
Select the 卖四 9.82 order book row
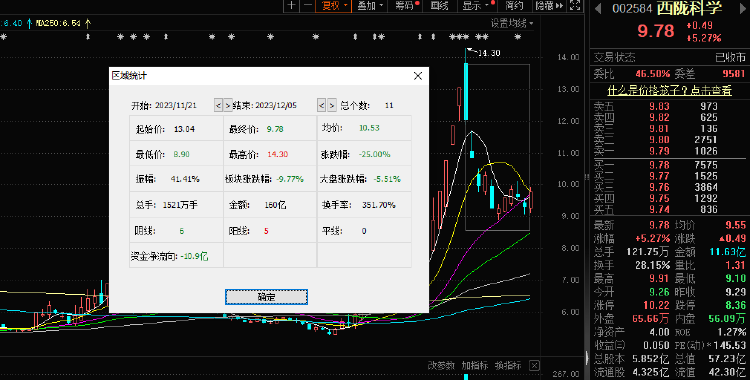(x=669, y=117)
